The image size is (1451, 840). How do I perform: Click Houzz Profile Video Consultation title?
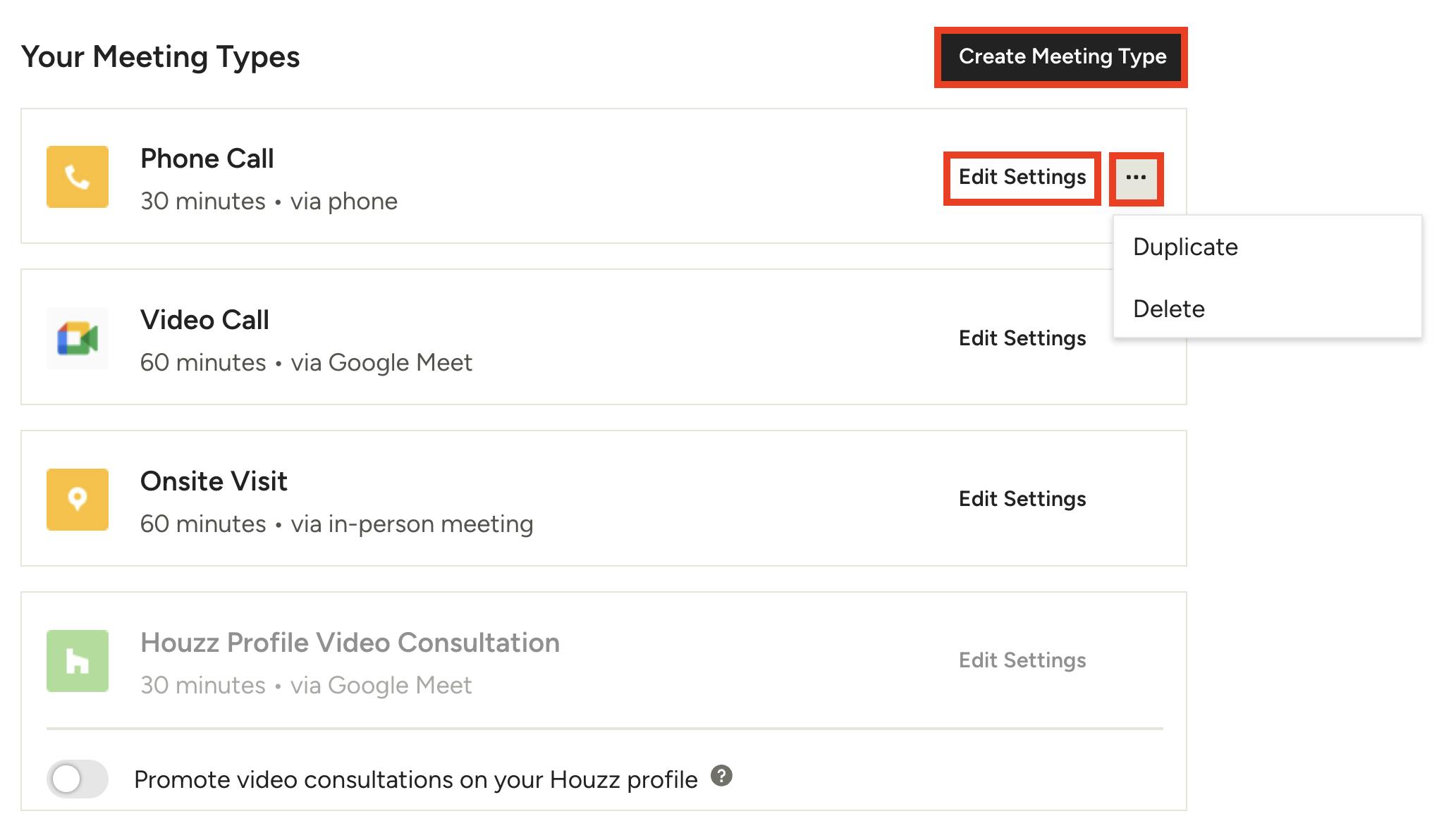click(x=350, y=643)
